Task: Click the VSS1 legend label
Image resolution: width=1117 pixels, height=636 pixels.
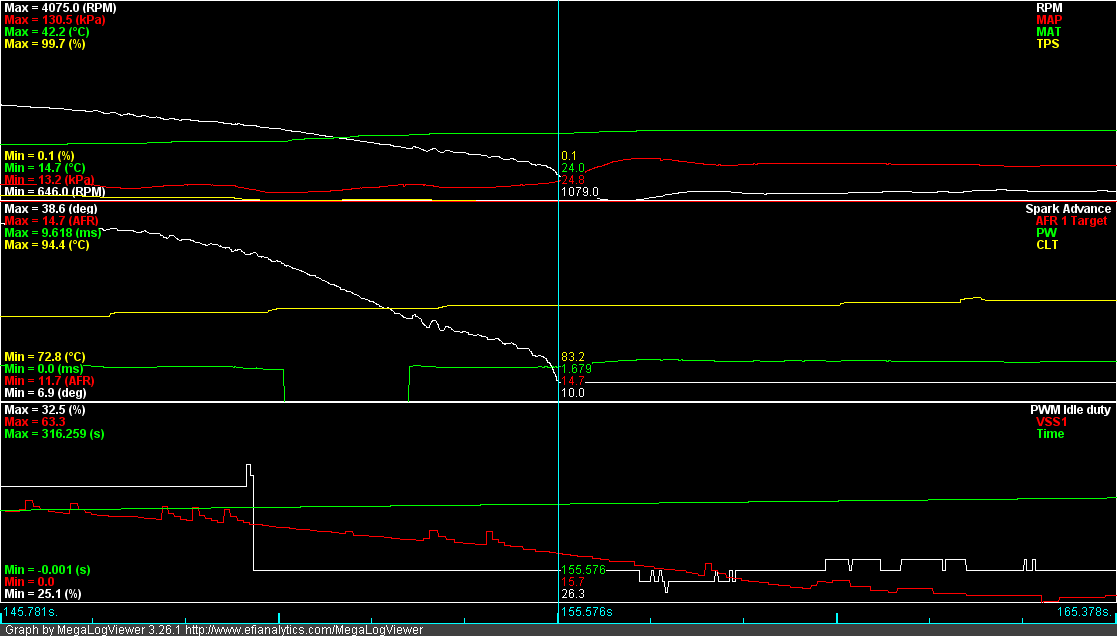Action: (1050, 422)
